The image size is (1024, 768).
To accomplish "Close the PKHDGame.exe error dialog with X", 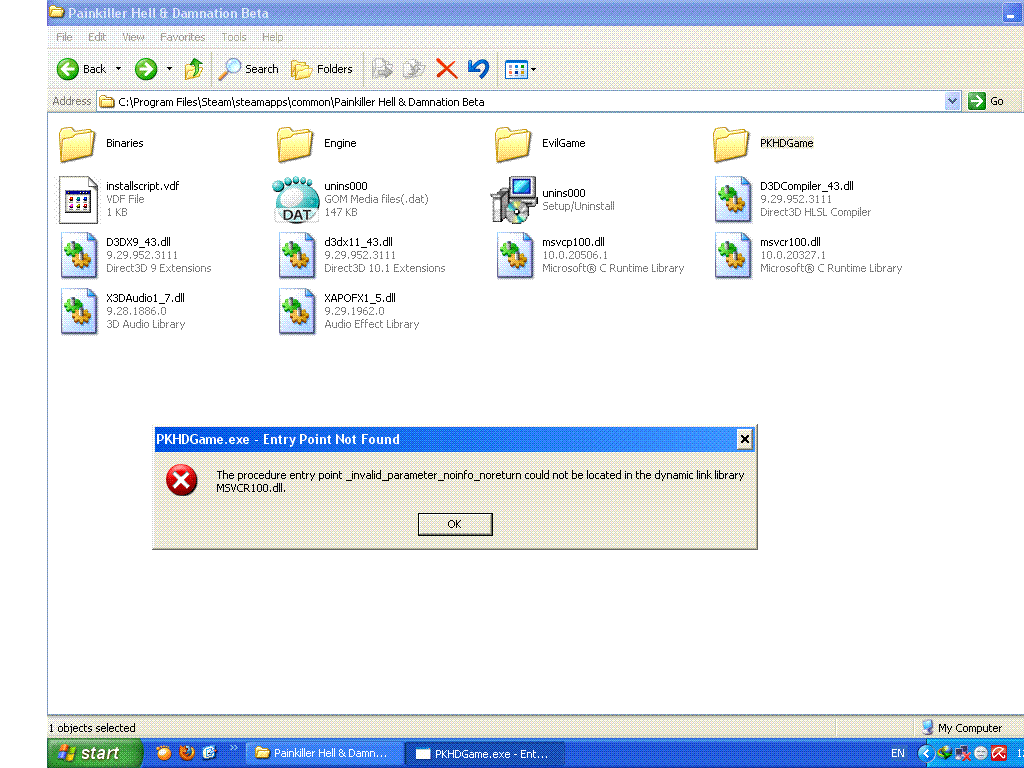I will [x=744, y=439].
